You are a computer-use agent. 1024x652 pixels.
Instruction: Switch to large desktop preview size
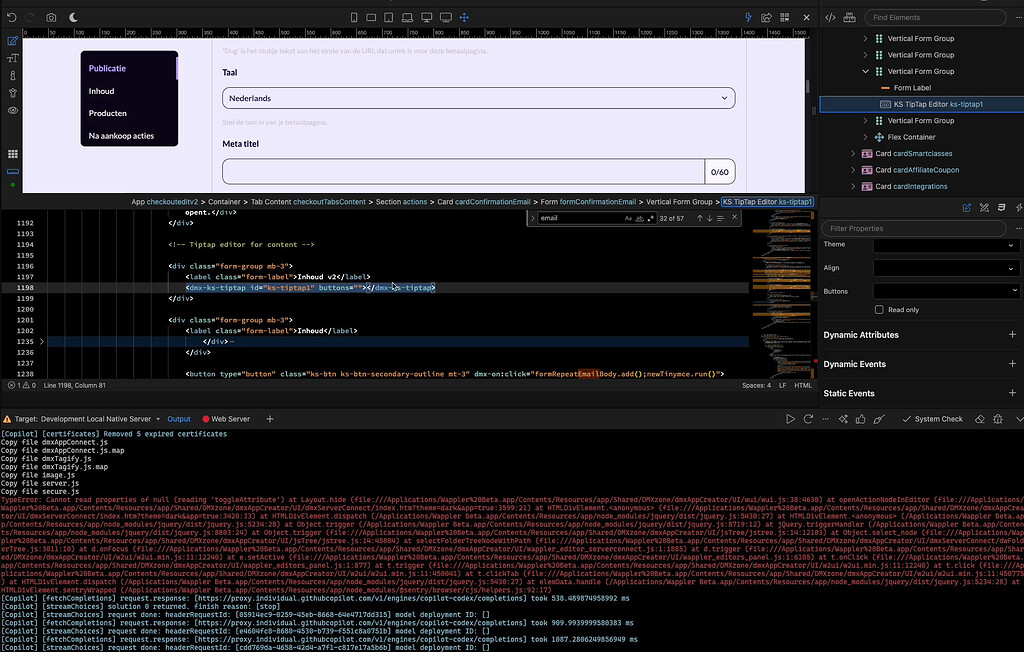446,17
